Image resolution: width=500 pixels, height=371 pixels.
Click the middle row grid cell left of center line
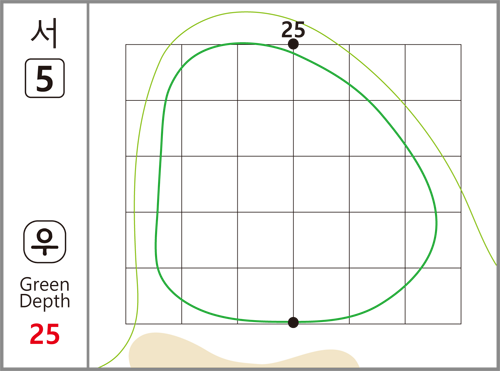point(265,184)
